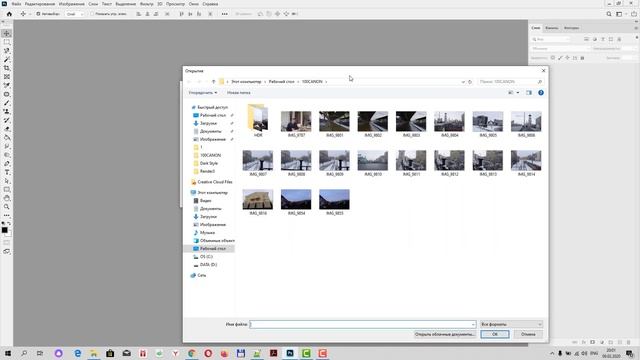This screenshot has width=640, height=360.
Task: Select Creative Cloud Files in sidebar
Action: point(215,182)
